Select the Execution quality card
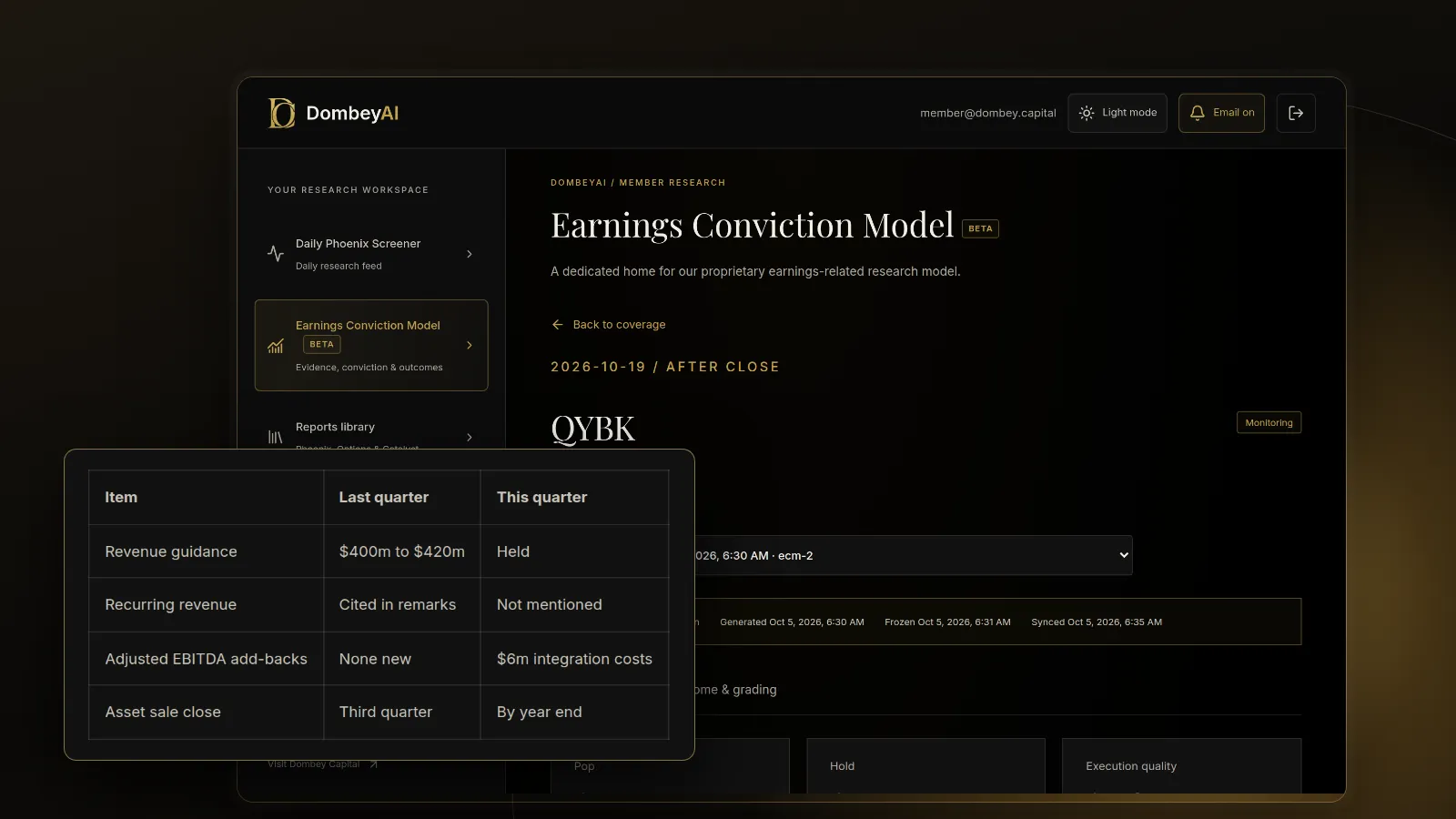 (1181, 765)
